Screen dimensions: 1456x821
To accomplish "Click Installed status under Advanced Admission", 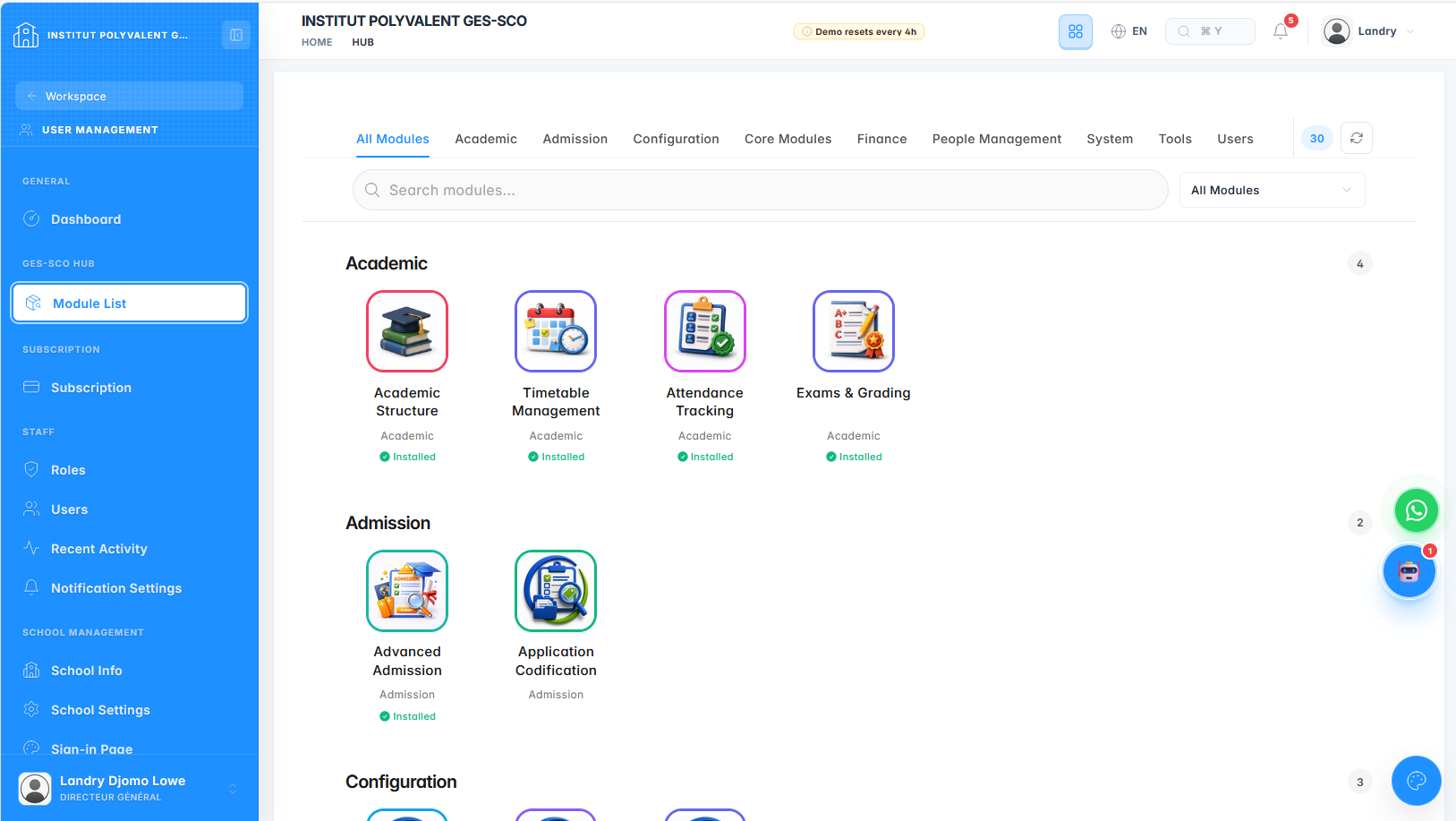I will click(x=407, y=716).
